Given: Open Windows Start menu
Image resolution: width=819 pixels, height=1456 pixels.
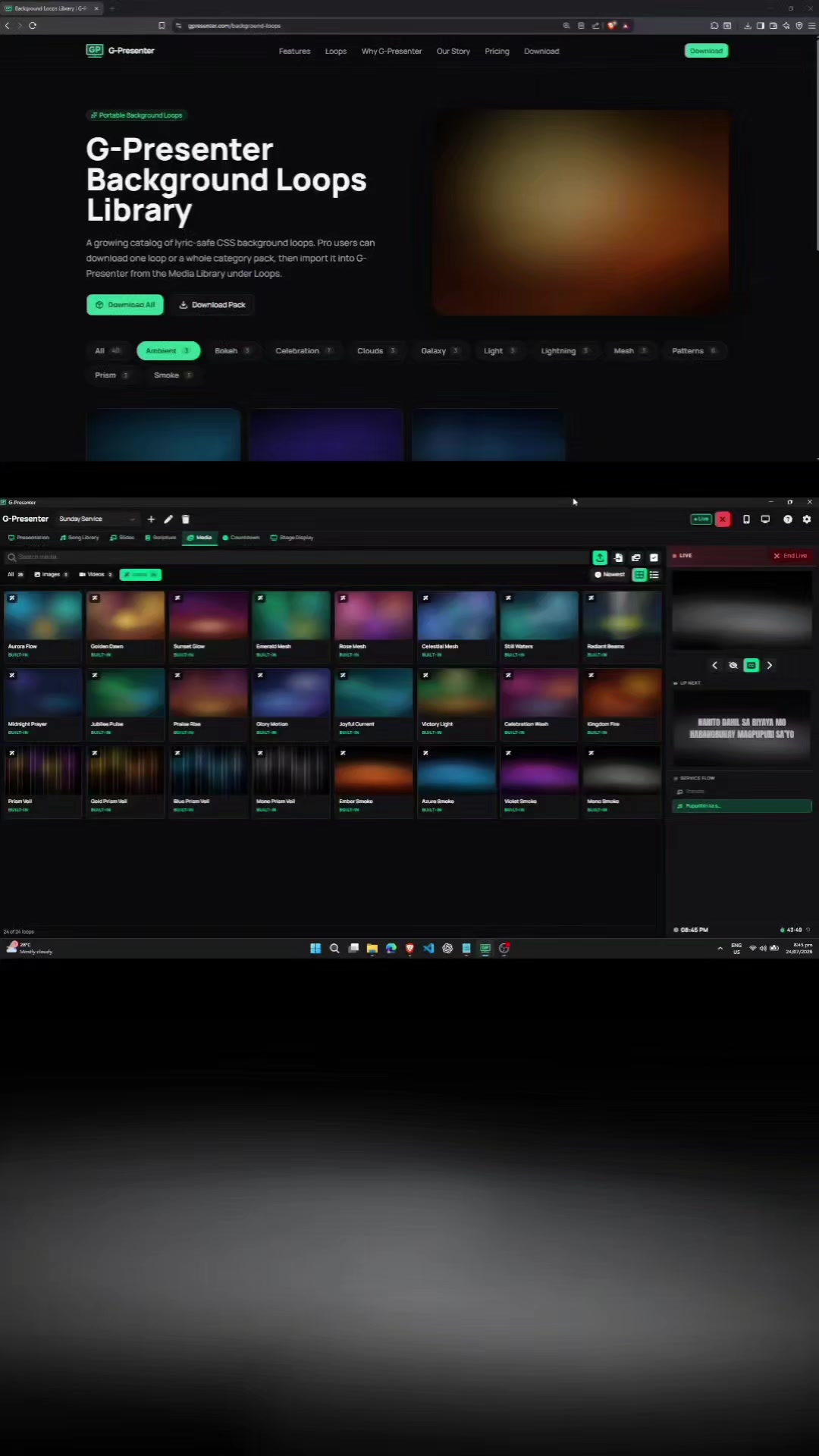Looking at the screenshot, I should coord(315,949).
